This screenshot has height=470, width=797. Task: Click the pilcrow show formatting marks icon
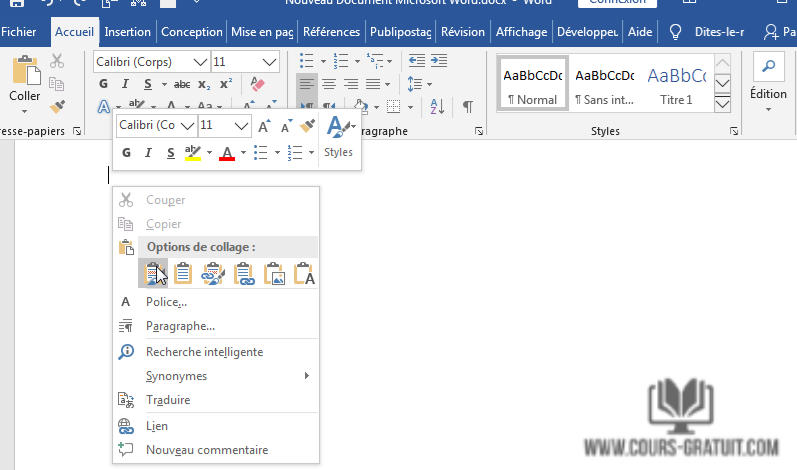466,106
